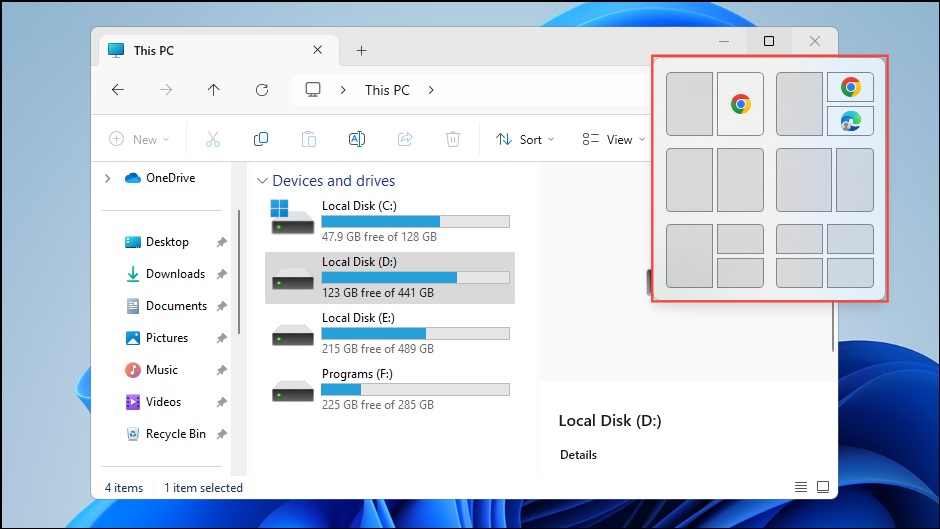
Task: Open the Sort dropdown menu
Action: (x=525, y=139)
